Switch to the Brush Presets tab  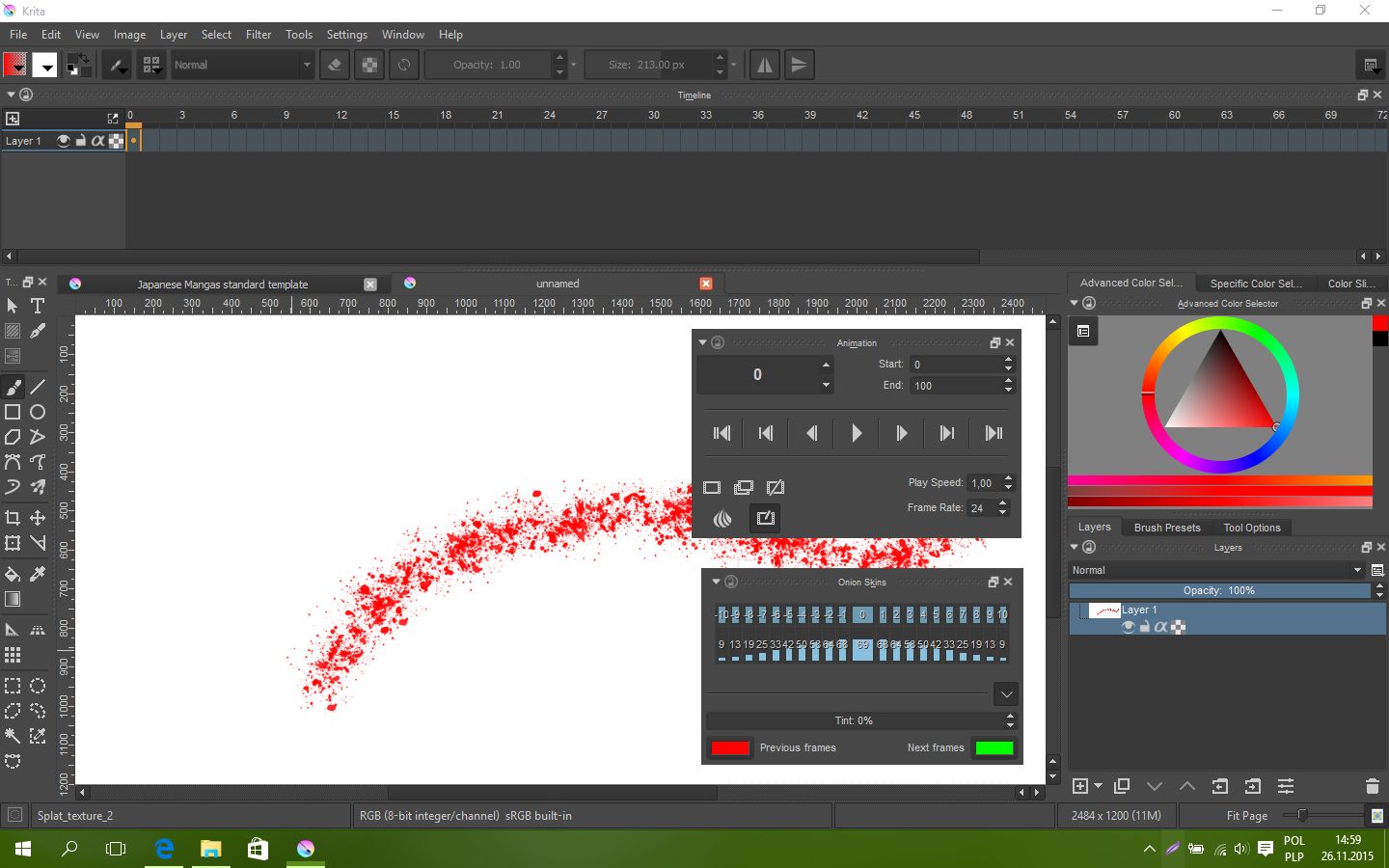1167,528
